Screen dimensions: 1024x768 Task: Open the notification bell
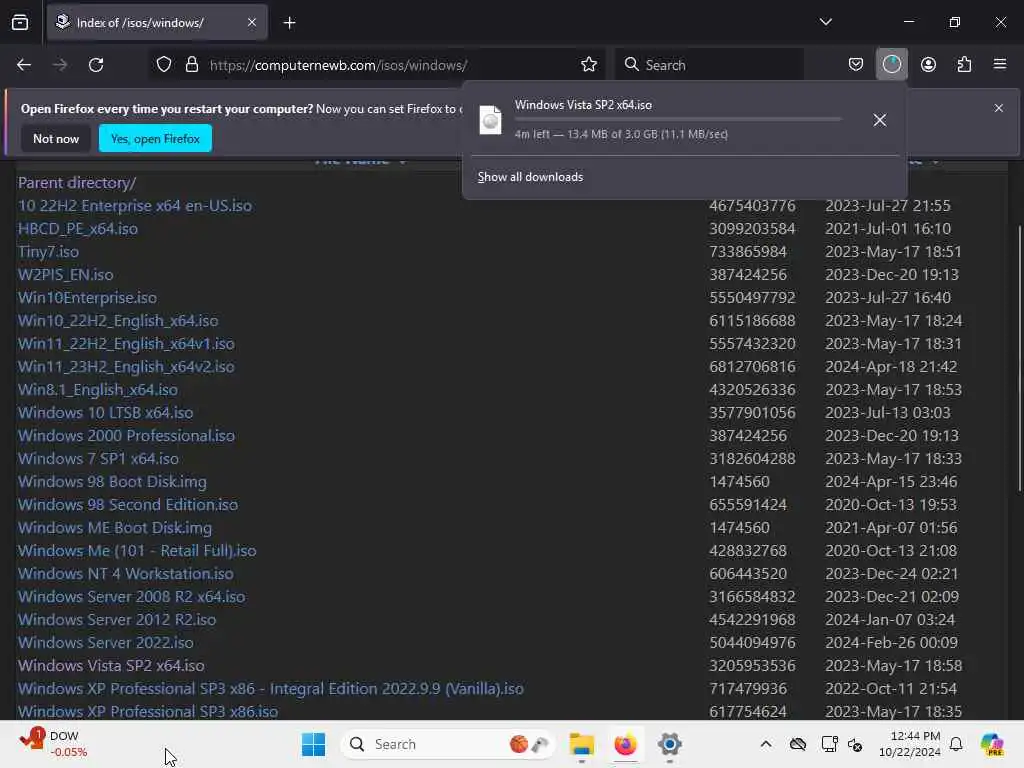[956, 744]
